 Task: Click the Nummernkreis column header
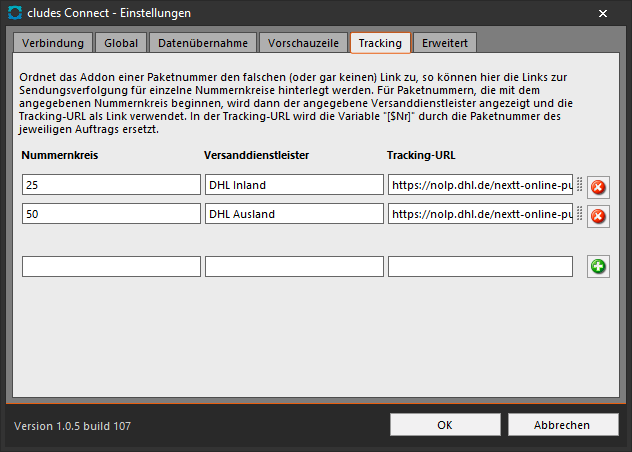pos(60,155)
